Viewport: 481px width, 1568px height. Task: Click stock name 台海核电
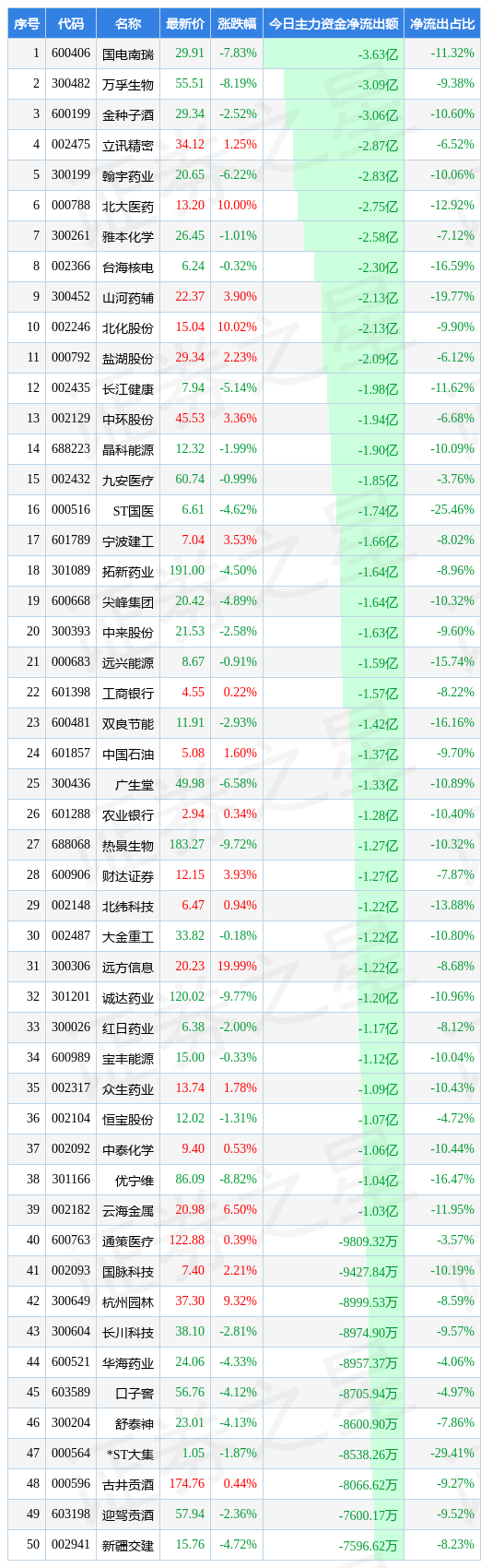[128, 267]
